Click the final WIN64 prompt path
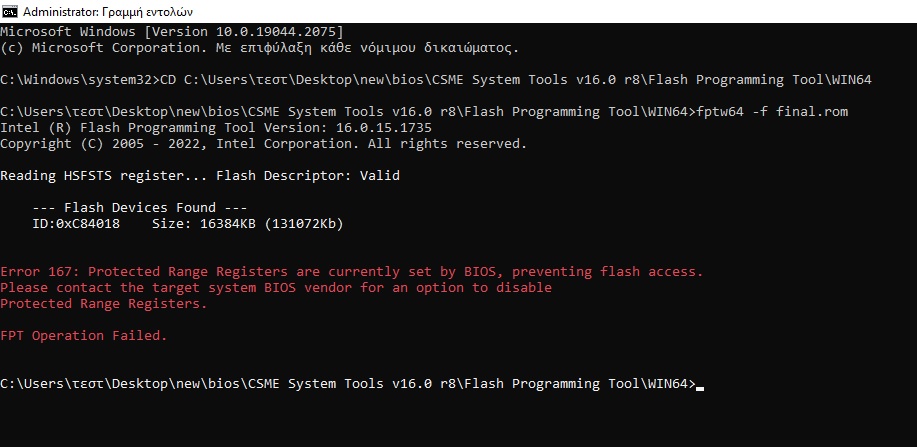Image resolution: width=917 pixels, height=447 pixels. click(348, 384)
